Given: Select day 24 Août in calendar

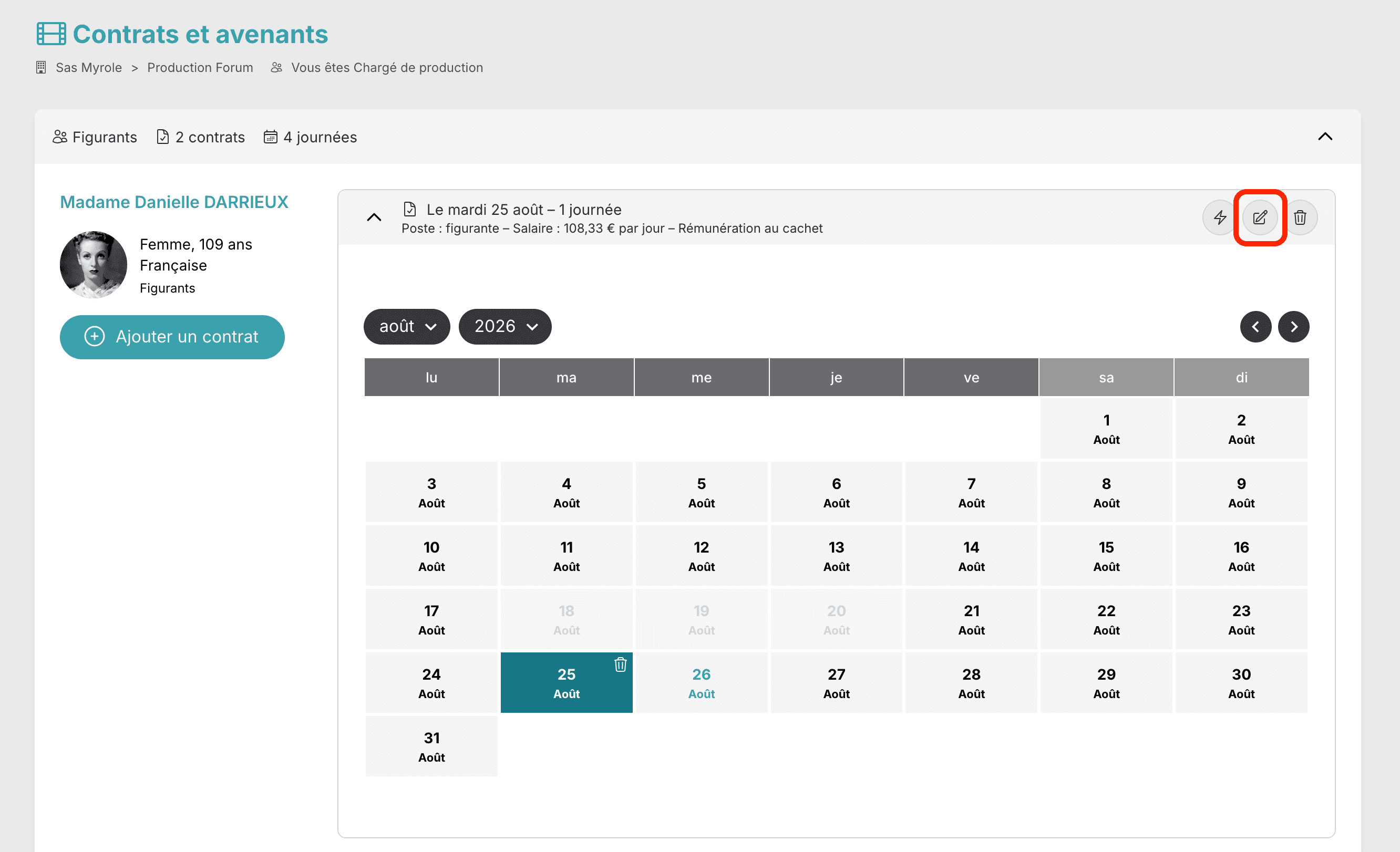Looking at the screenshot, I should point(431,682).
